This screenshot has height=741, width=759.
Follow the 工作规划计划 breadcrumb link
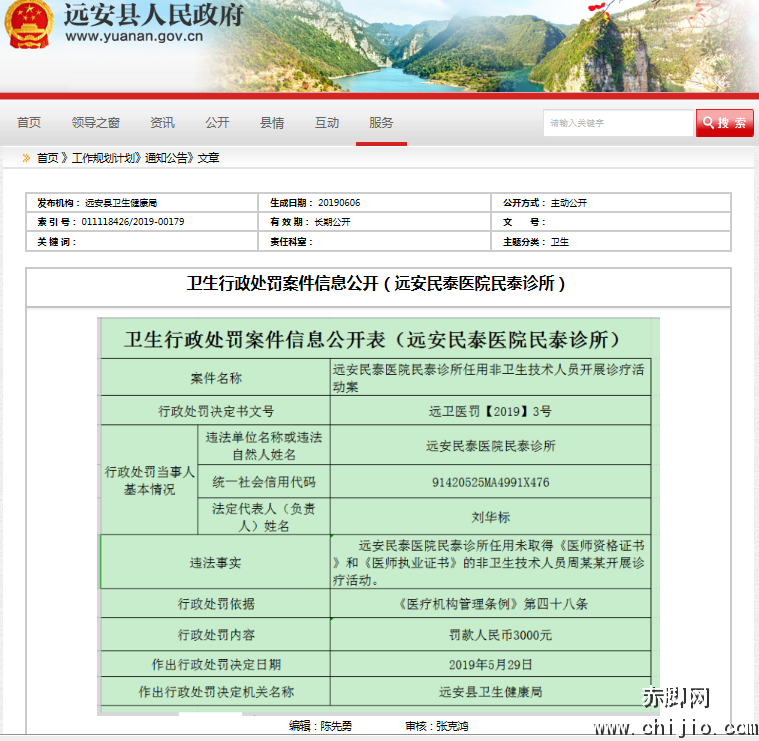click(105, 158)
